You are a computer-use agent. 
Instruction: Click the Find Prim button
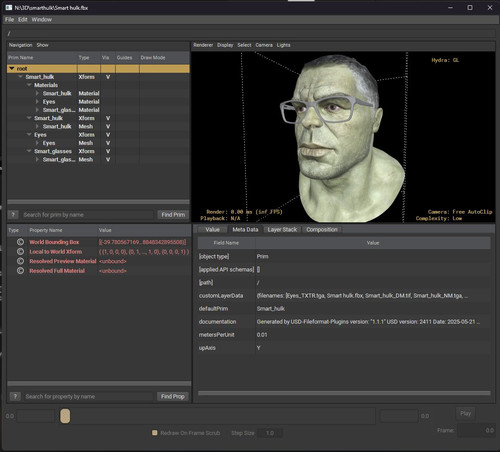(x=173, y=215)
